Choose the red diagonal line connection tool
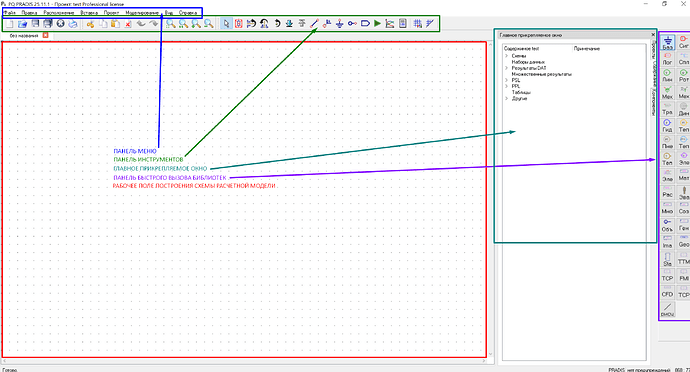690x372 pixels. tap(314, 23)
